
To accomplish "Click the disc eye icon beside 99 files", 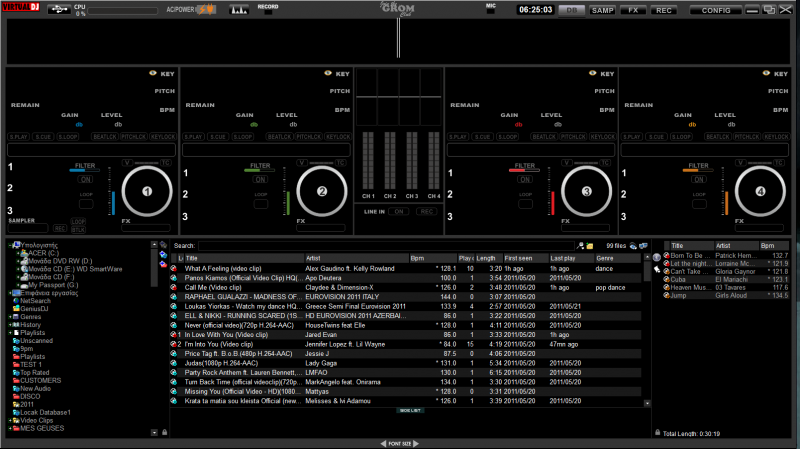I will 633,246.
